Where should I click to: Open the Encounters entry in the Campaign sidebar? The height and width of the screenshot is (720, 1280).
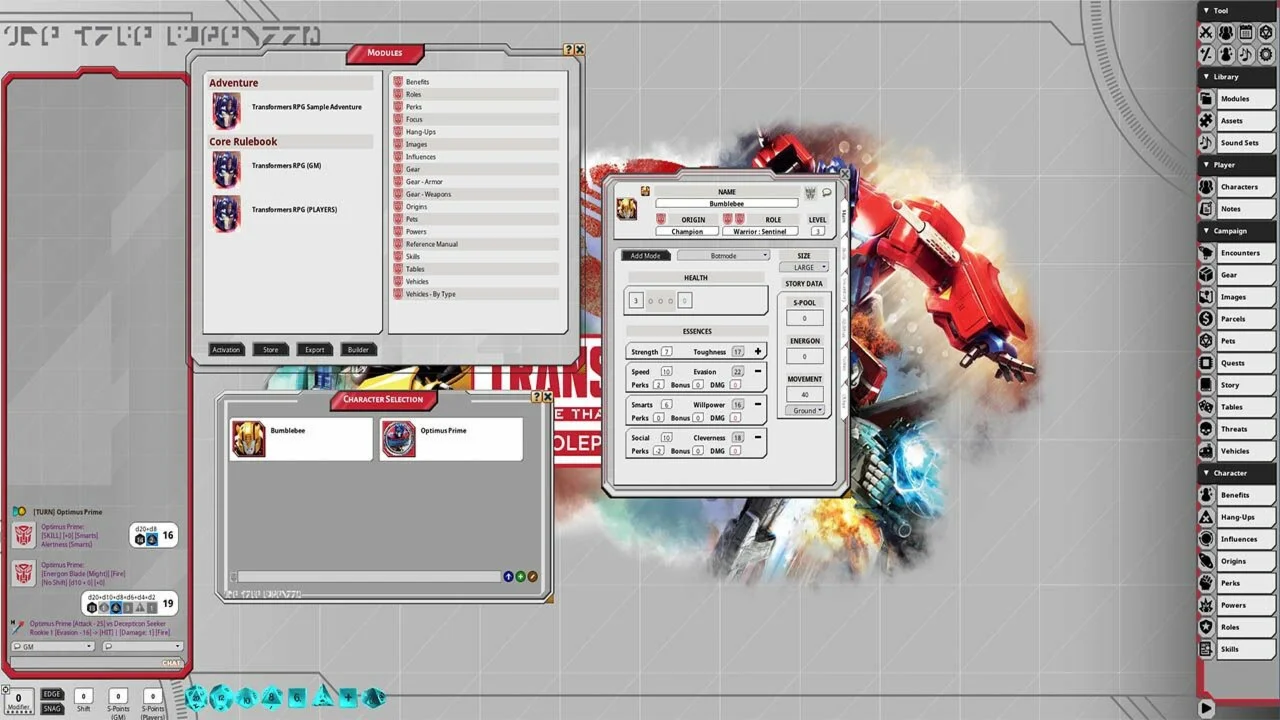coord(1239,253)
